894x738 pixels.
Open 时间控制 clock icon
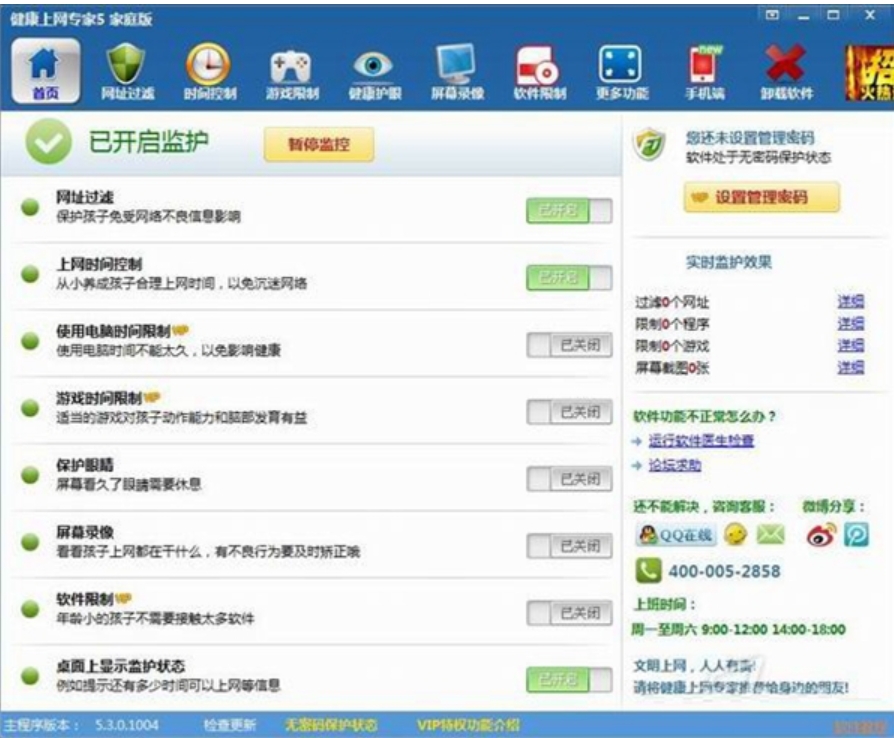(209, 72)
